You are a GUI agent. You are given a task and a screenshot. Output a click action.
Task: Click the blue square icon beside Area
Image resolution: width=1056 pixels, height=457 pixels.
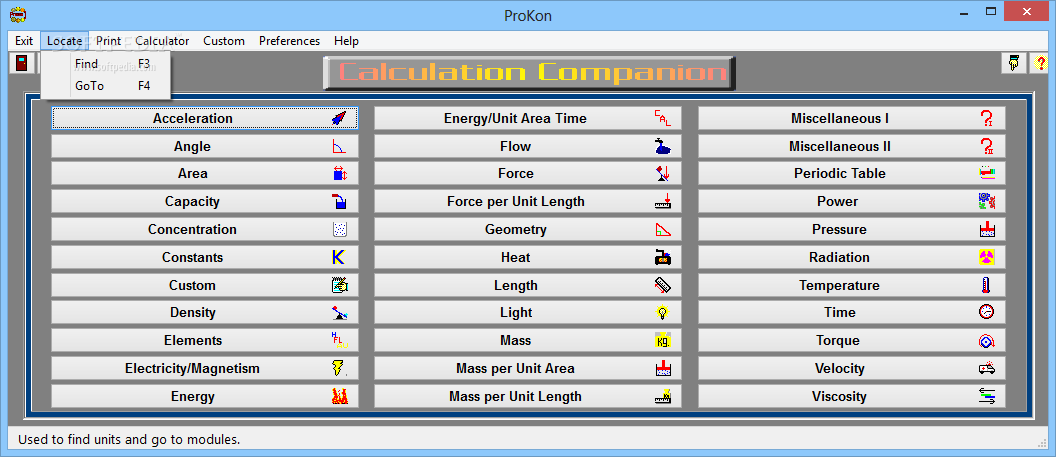coord(339,174)
